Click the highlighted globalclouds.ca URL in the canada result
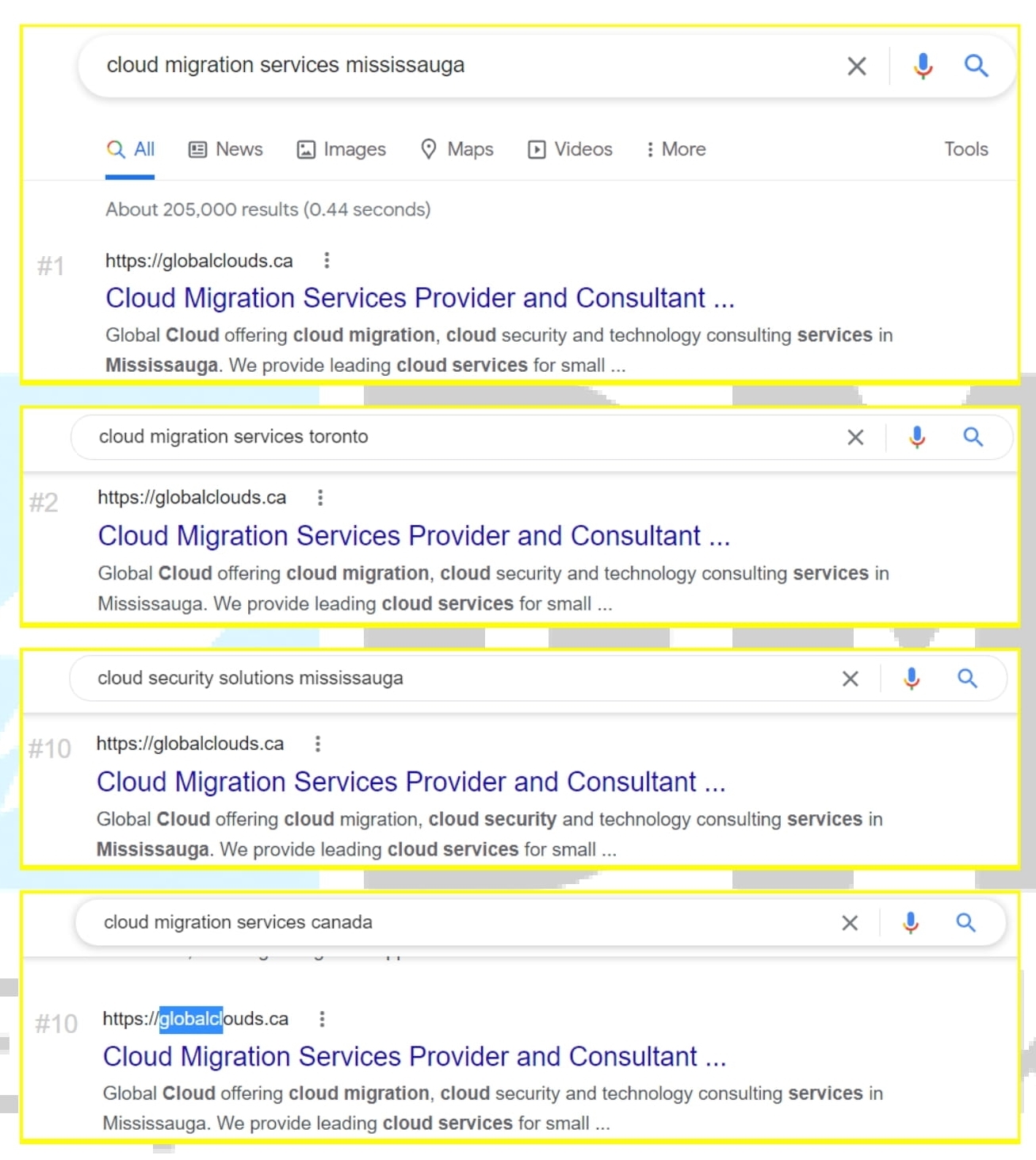 point(196,1019)
